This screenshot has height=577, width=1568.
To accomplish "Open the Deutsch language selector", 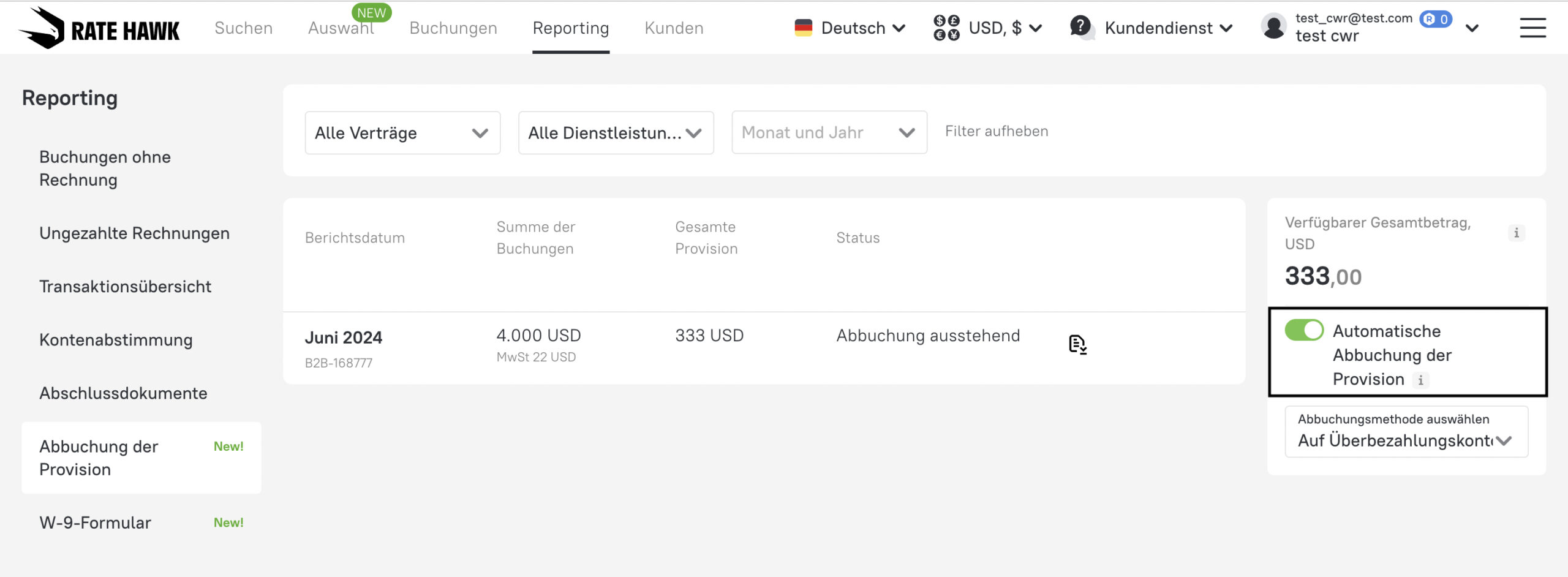I will [850, 28].
